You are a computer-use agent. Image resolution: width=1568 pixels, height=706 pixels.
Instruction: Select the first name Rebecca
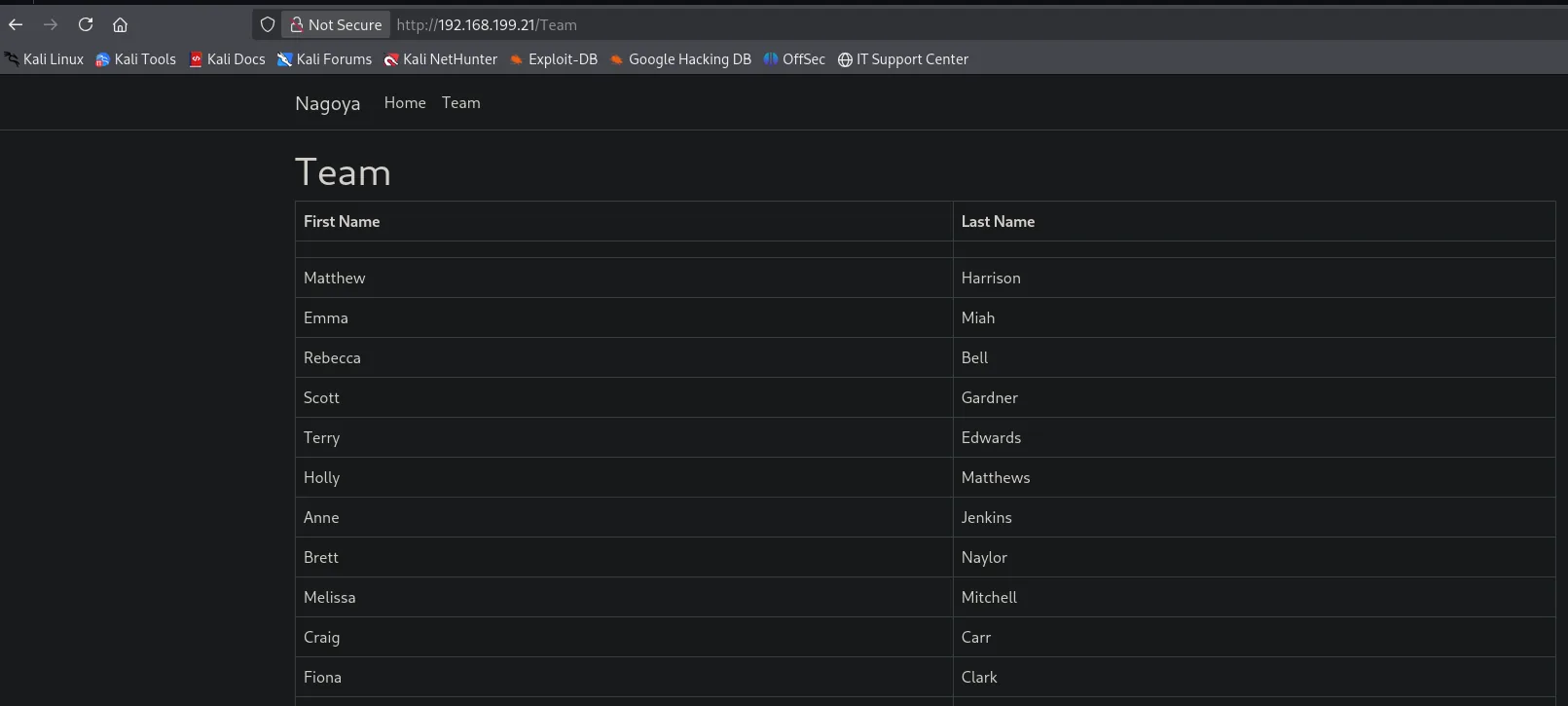pyautogui.click(x=332, y=357)
